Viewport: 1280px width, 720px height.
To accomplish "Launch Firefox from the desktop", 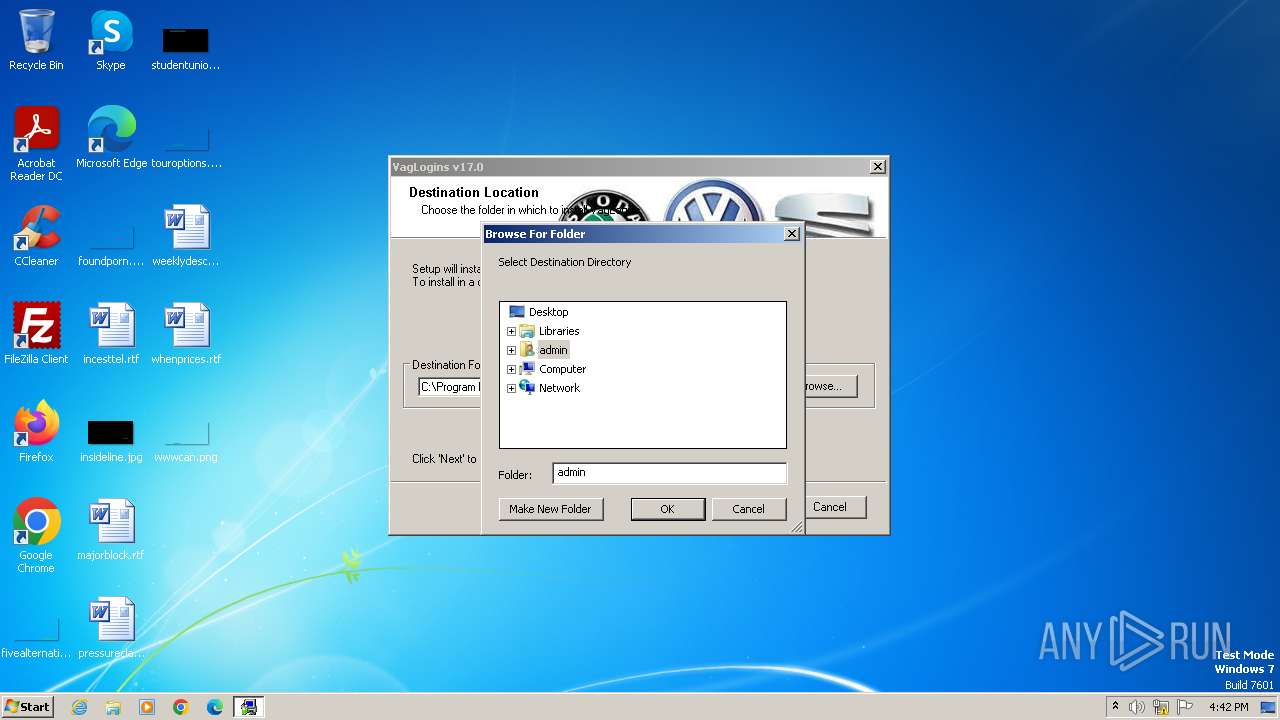I will 36,431.
